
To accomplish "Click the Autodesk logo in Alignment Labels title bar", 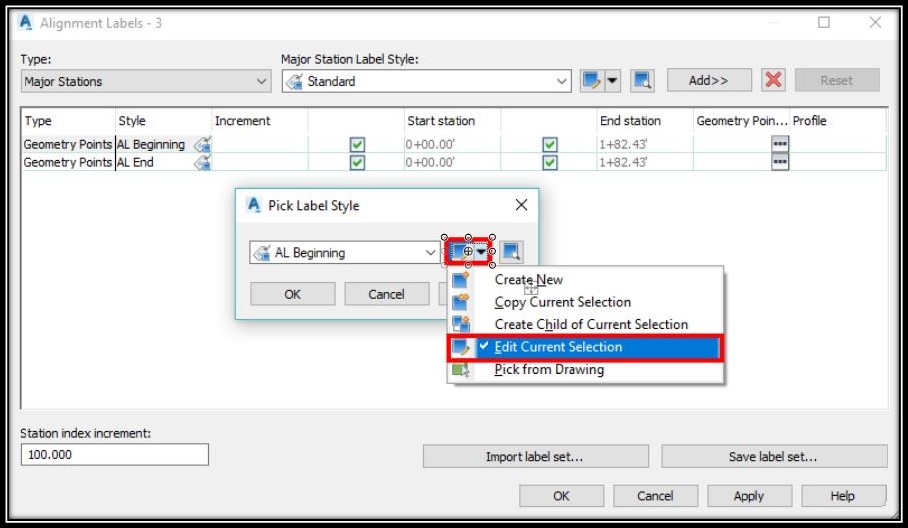I will [25, 23].
